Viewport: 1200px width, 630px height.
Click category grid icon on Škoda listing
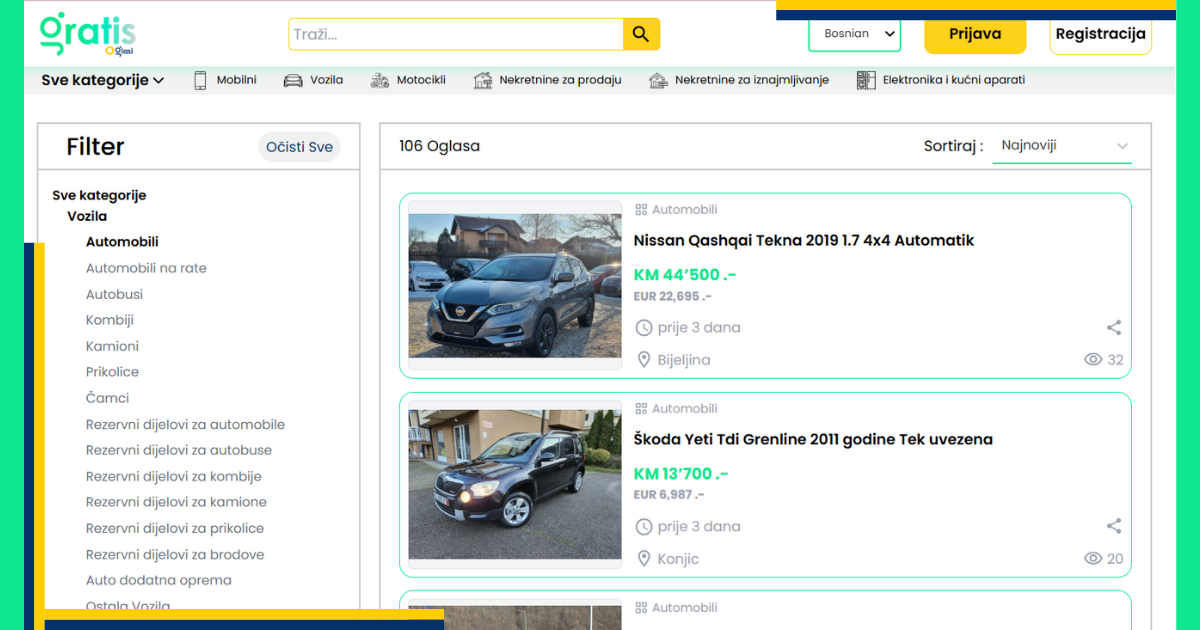pos(641,409)
